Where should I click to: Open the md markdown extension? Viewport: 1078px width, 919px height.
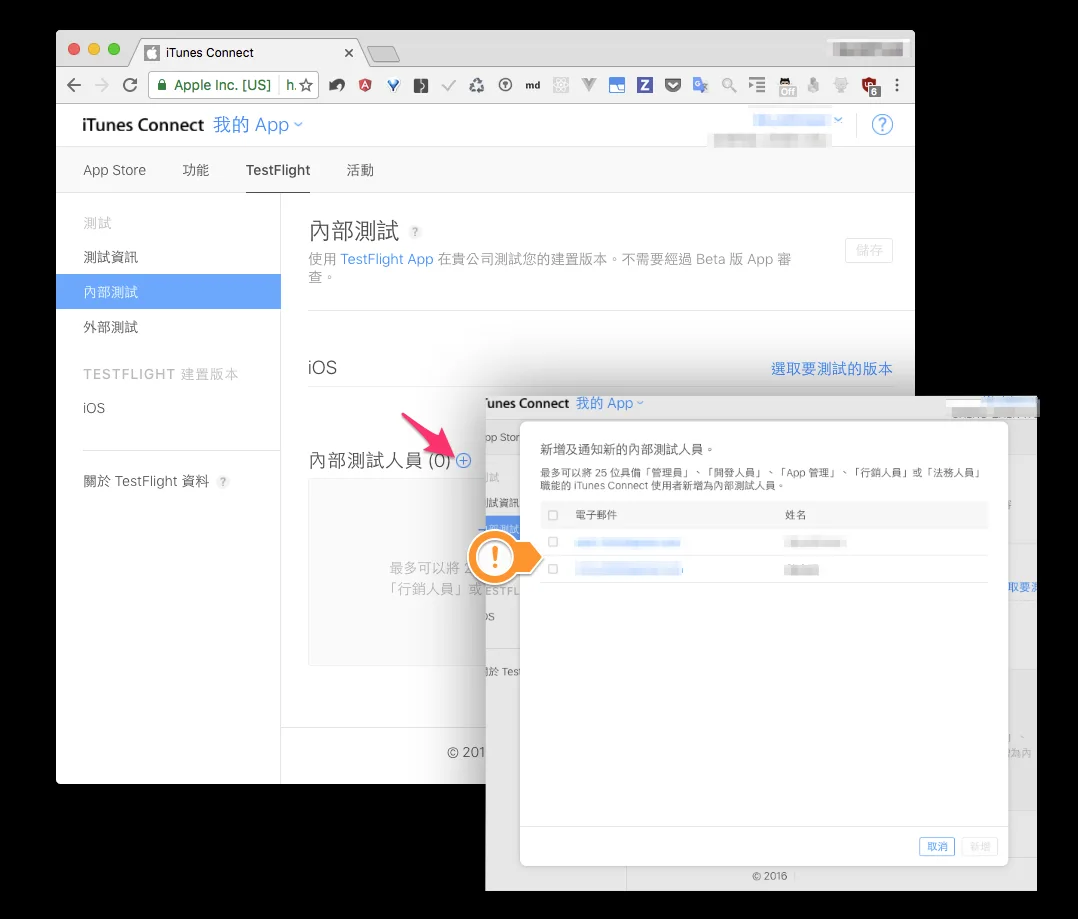tap(533, 85)
